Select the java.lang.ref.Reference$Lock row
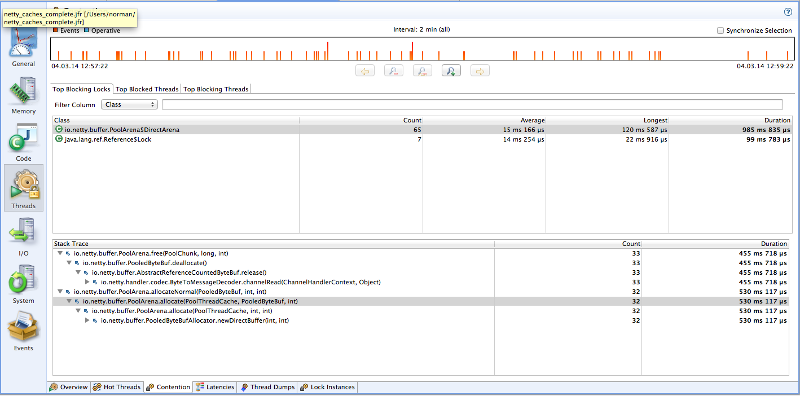The image size is (800, 396). [x=423, y=139]
